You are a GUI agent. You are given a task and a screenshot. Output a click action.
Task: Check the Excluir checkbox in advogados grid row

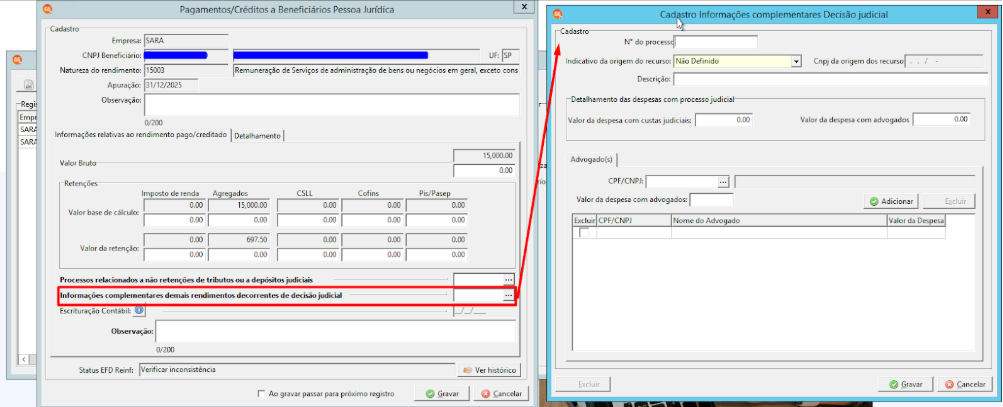pos(583,233)
